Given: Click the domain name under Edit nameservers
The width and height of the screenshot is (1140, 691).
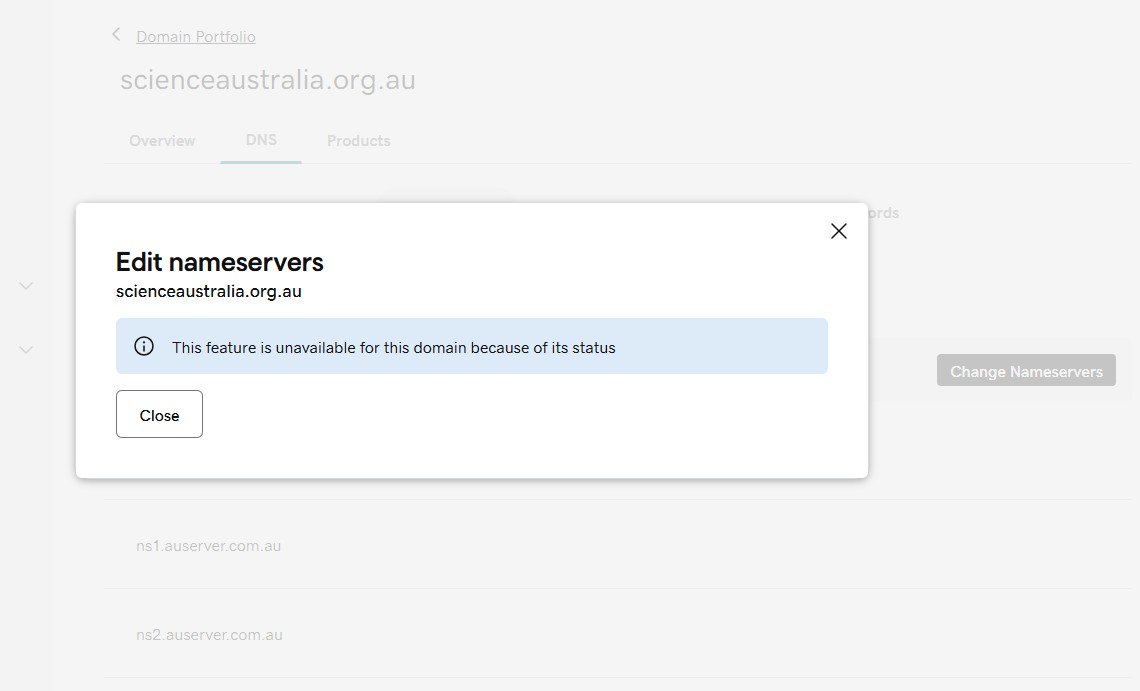Looking at the screenshot, I should [x=208, y=292].
